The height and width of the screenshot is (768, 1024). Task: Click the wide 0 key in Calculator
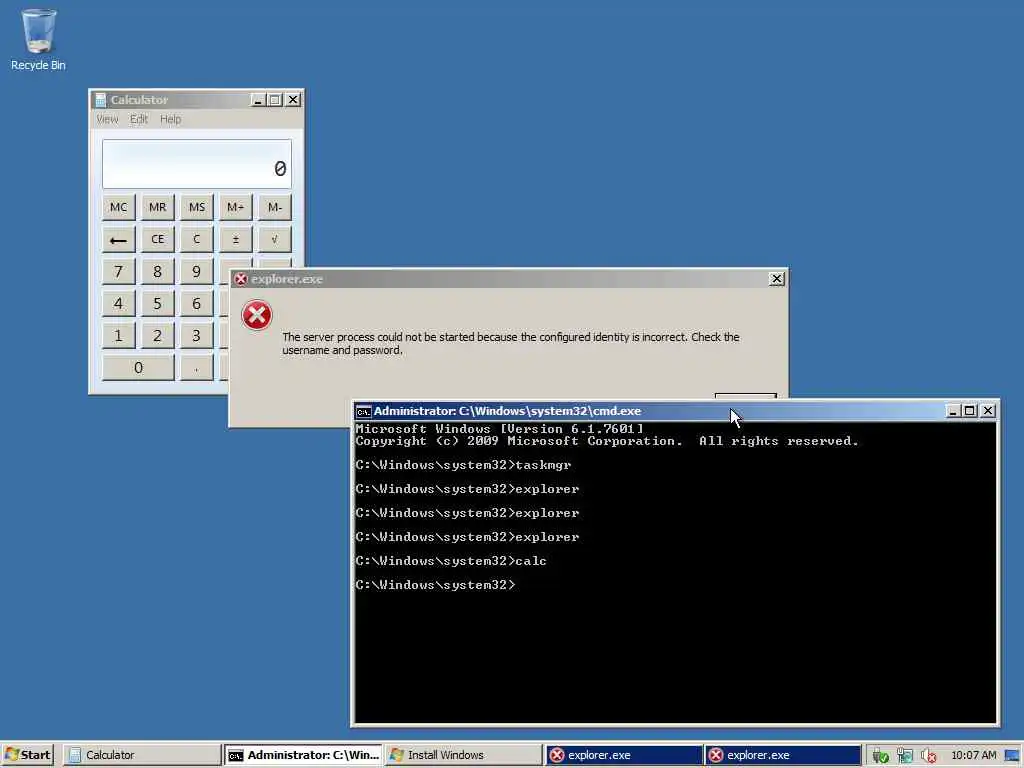point(138,368)
